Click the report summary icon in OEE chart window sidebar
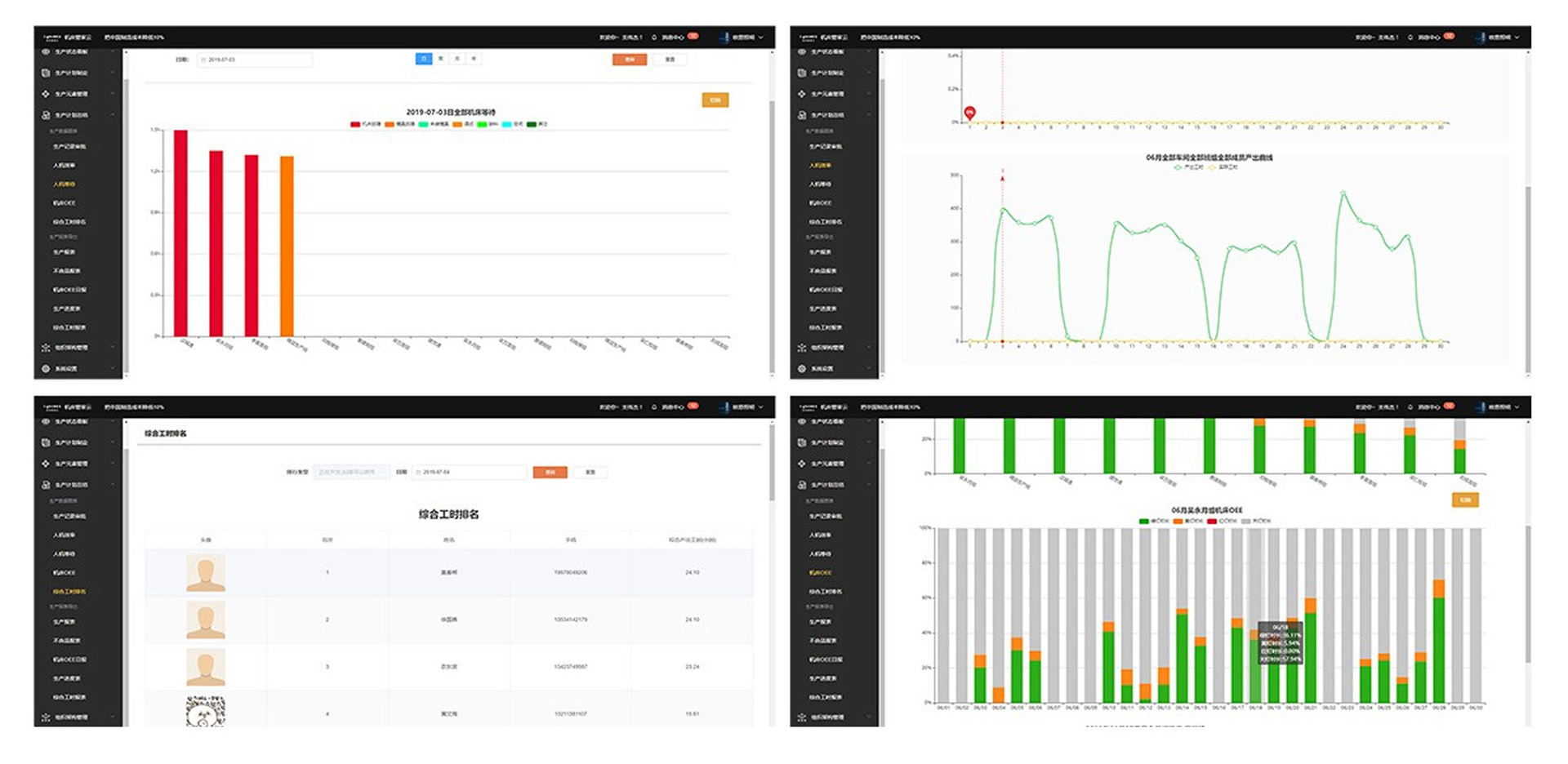Image resolution: width=1568 pixels, height=764 pixels. point(802,485)
